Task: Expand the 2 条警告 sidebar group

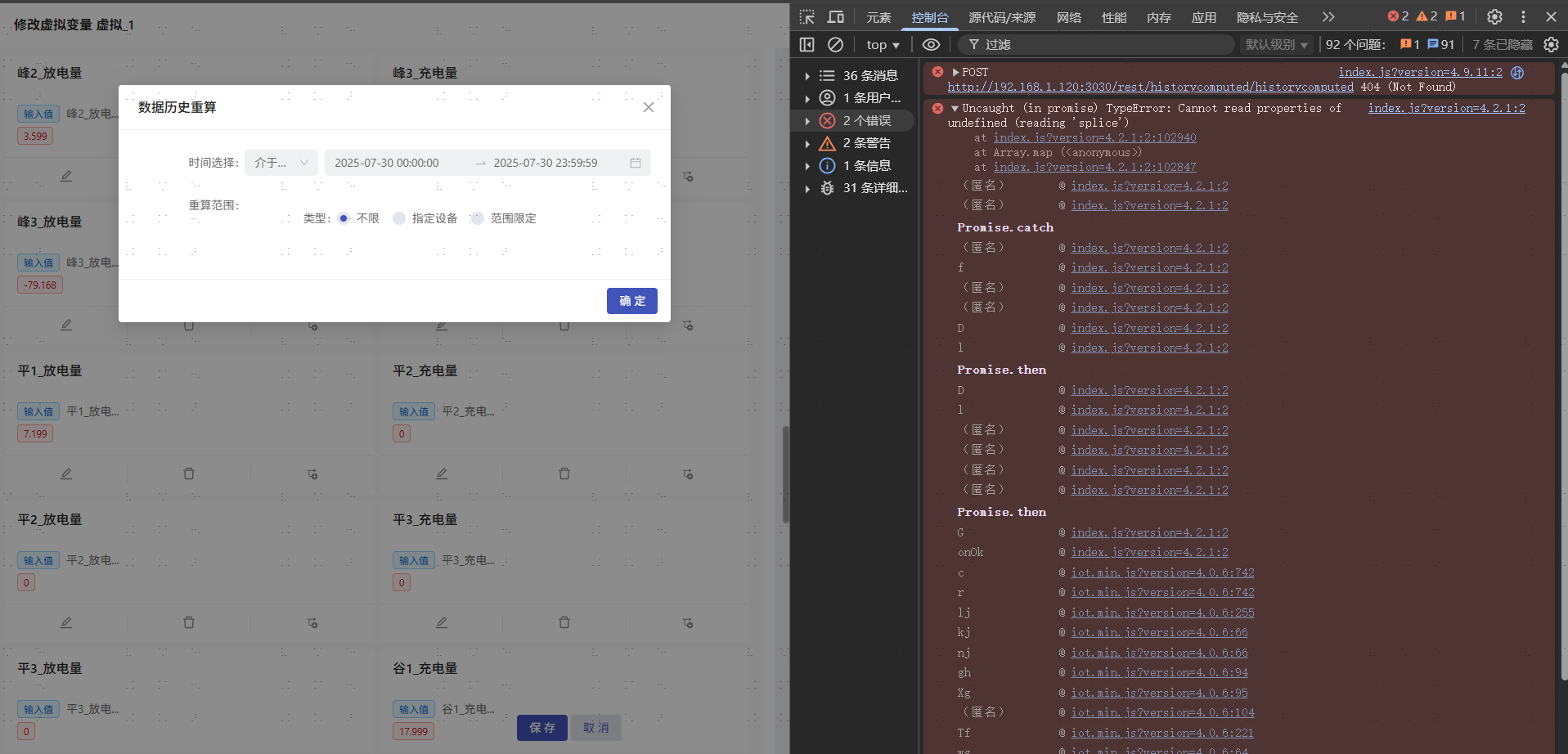Action: [x=807, y=143]
